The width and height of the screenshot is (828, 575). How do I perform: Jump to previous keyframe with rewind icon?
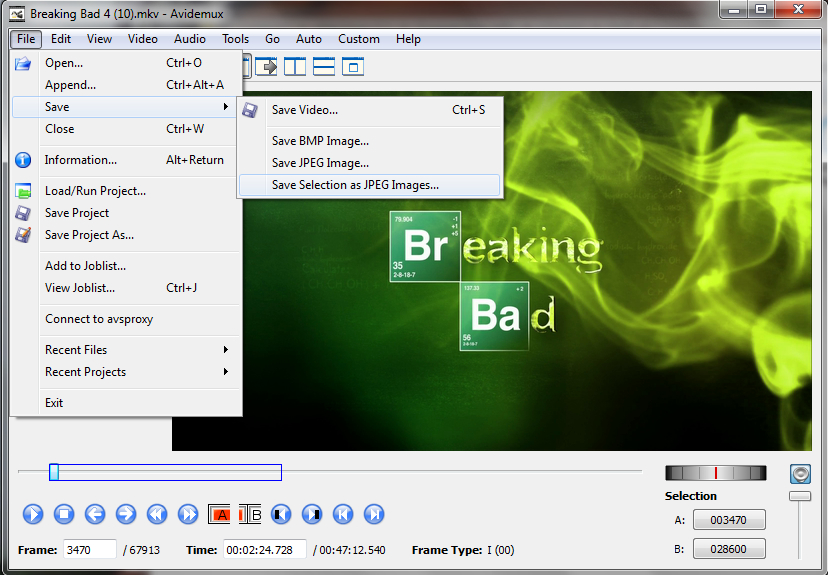click(x=157, y=514)
